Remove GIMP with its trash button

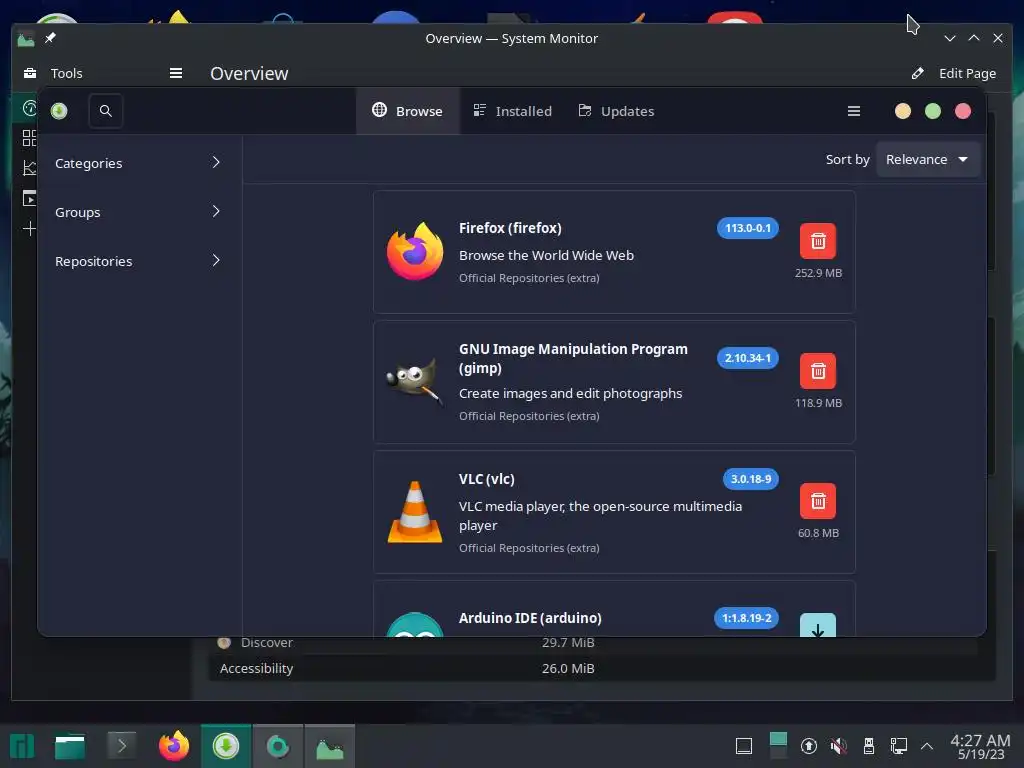coord(818,372)
